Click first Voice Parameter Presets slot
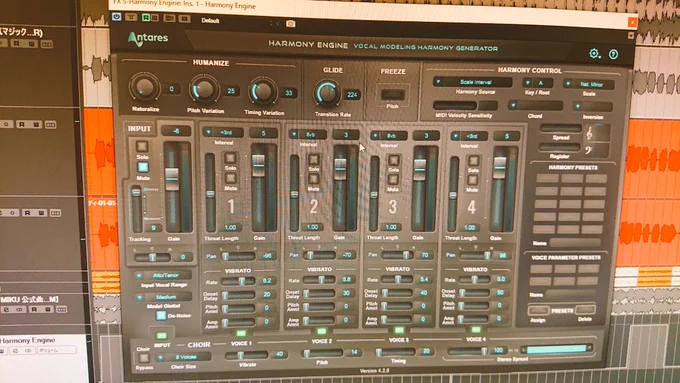 (x=541, y=269)
